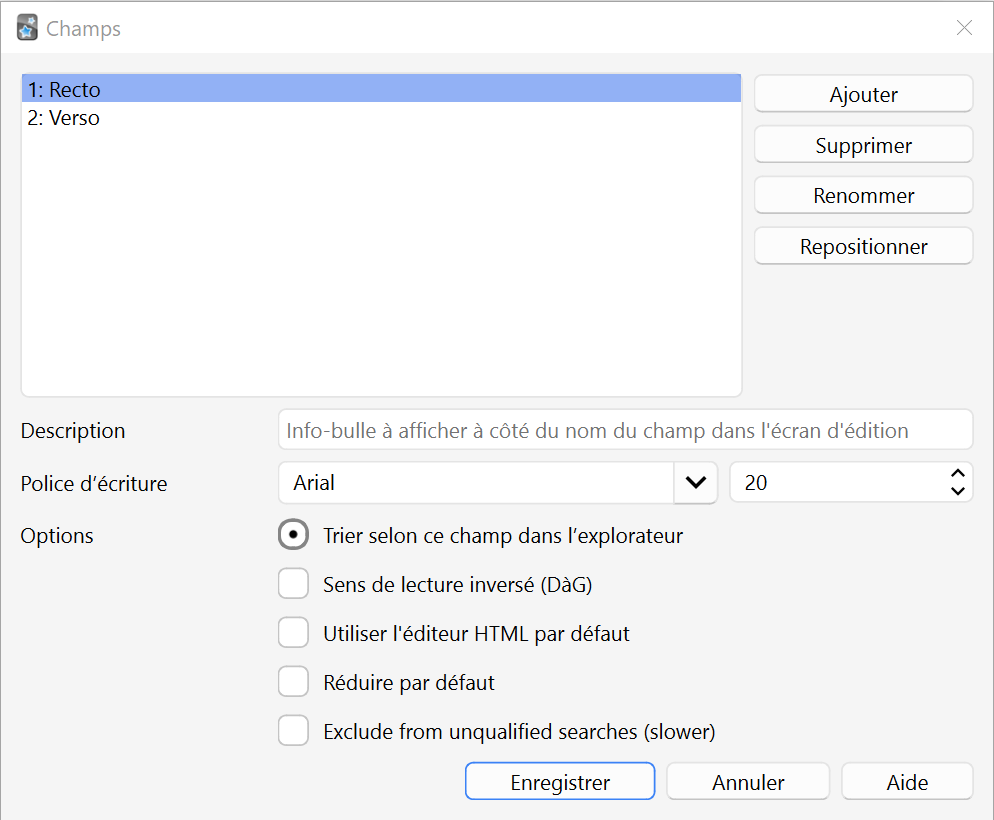The height and width of the screenshot is (820, 994).
Task: Select the '2: Verso' field
Action: (x=381, y=118)
